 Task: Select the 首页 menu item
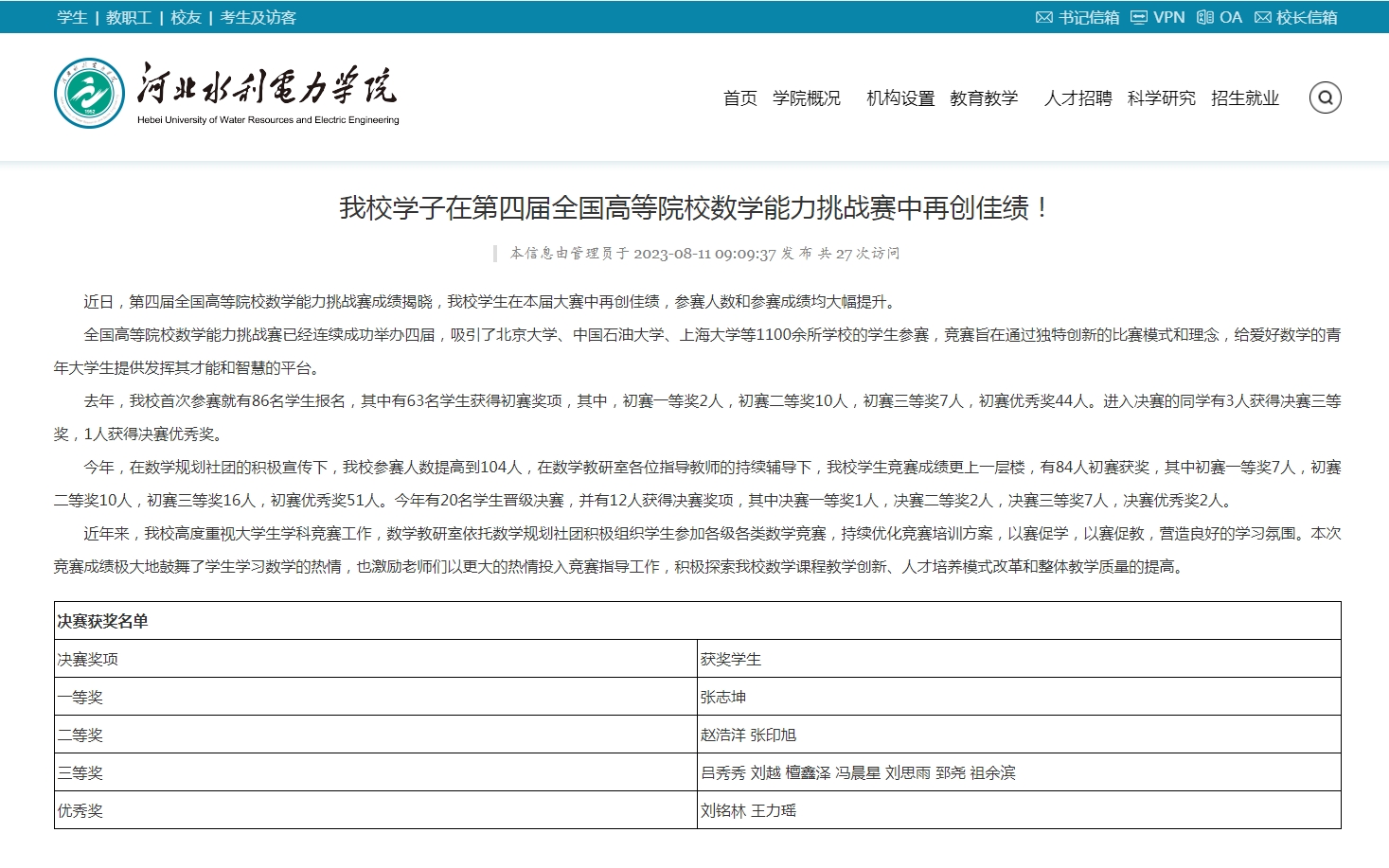click(739, 97)
